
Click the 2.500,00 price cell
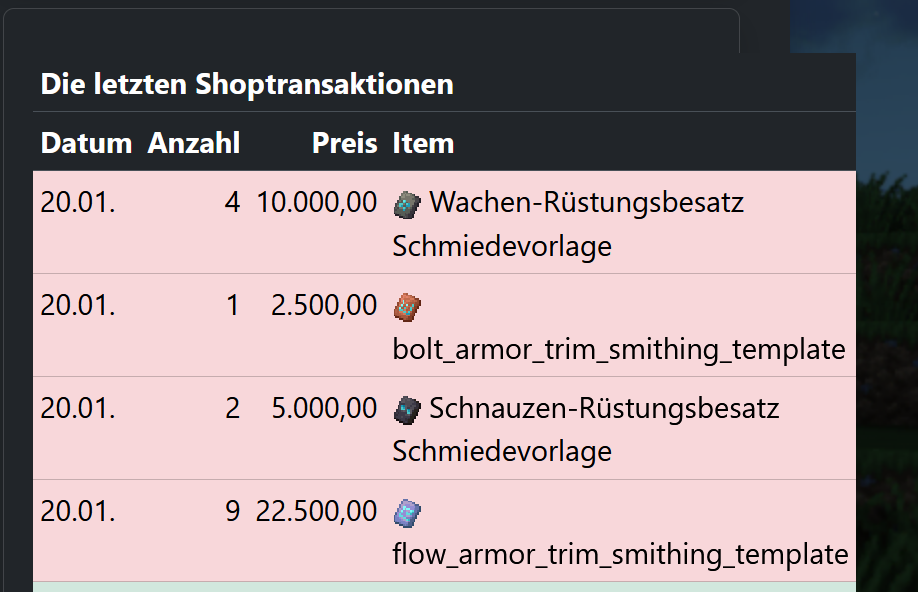point(324,306)
